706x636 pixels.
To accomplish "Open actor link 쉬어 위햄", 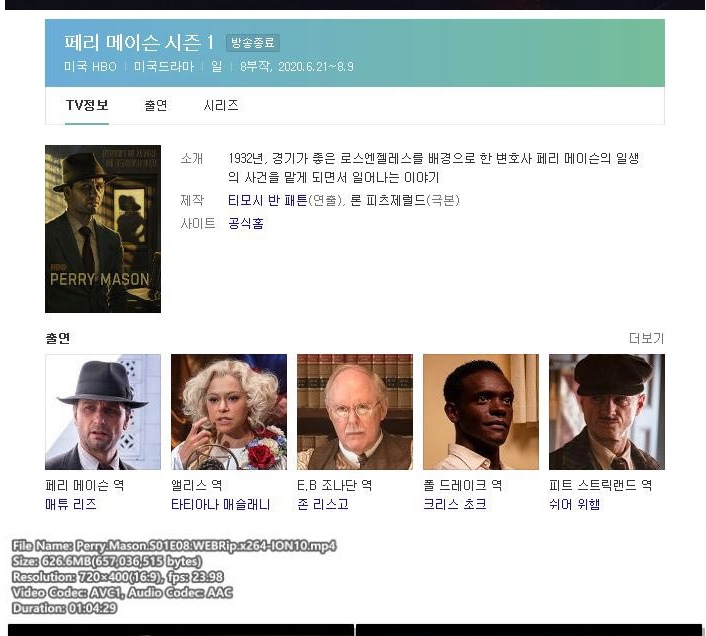I will click(575, 504).
